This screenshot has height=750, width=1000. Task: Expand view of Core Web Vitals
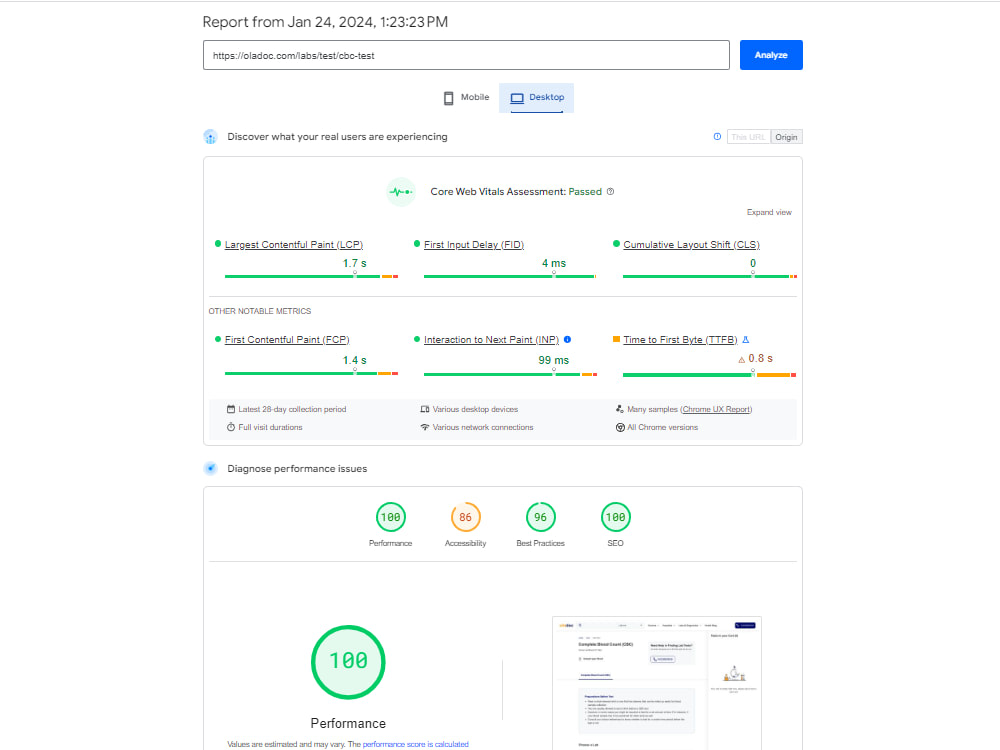tap(768, 212)
